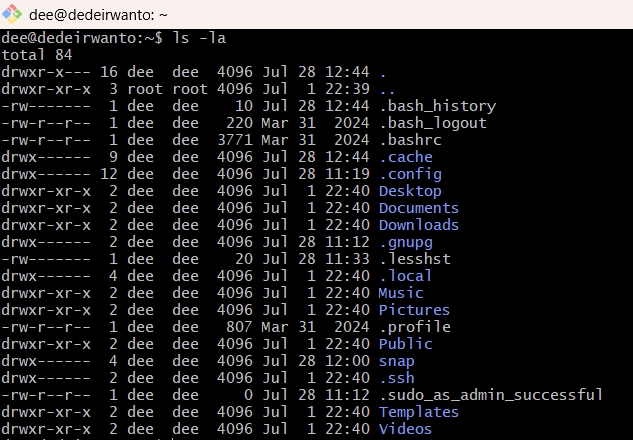Click the link count 16 on the . row
This screenshot has height=440, width=633.
tap(109, 72)
